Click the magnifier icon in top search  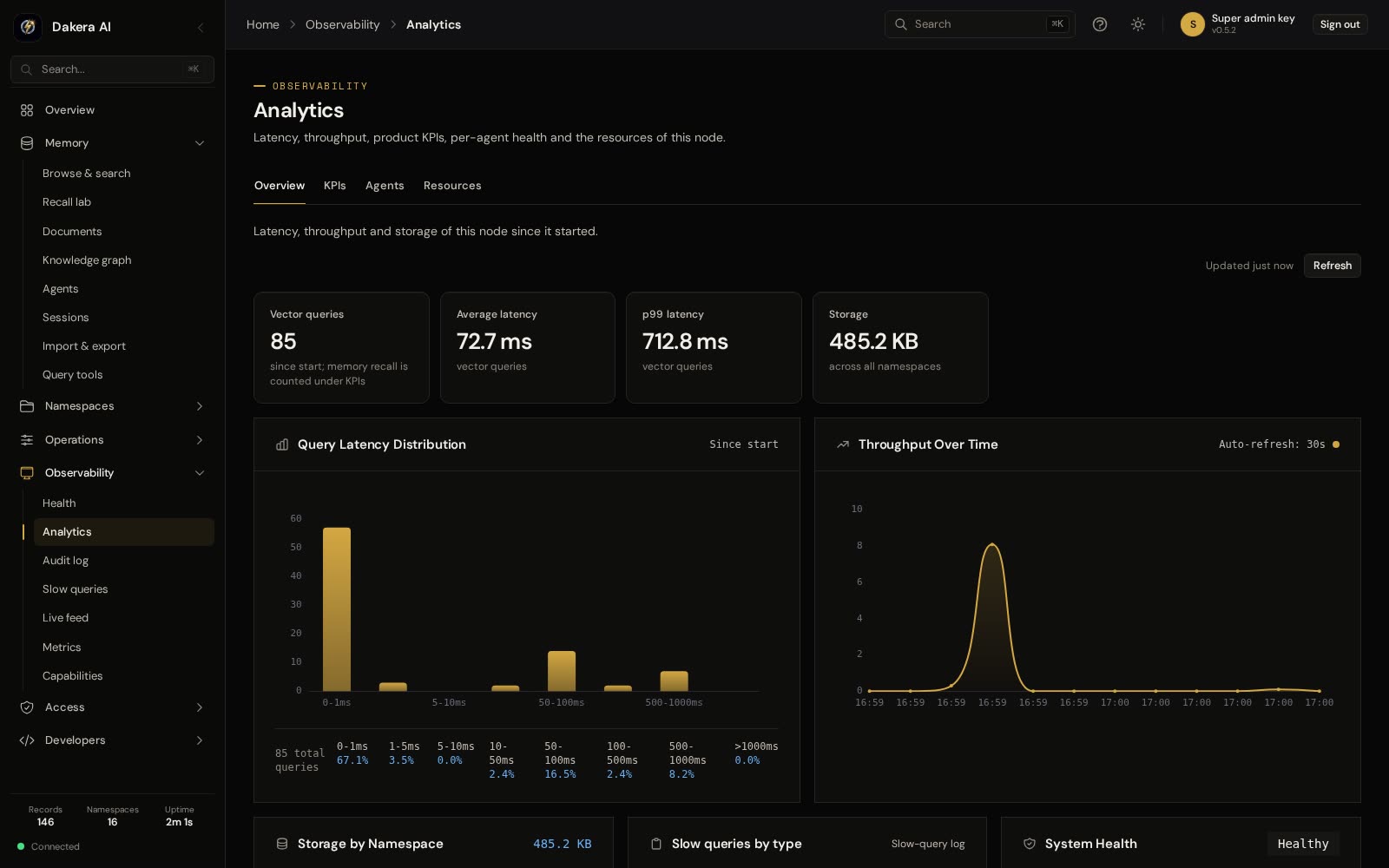[901, 24]
